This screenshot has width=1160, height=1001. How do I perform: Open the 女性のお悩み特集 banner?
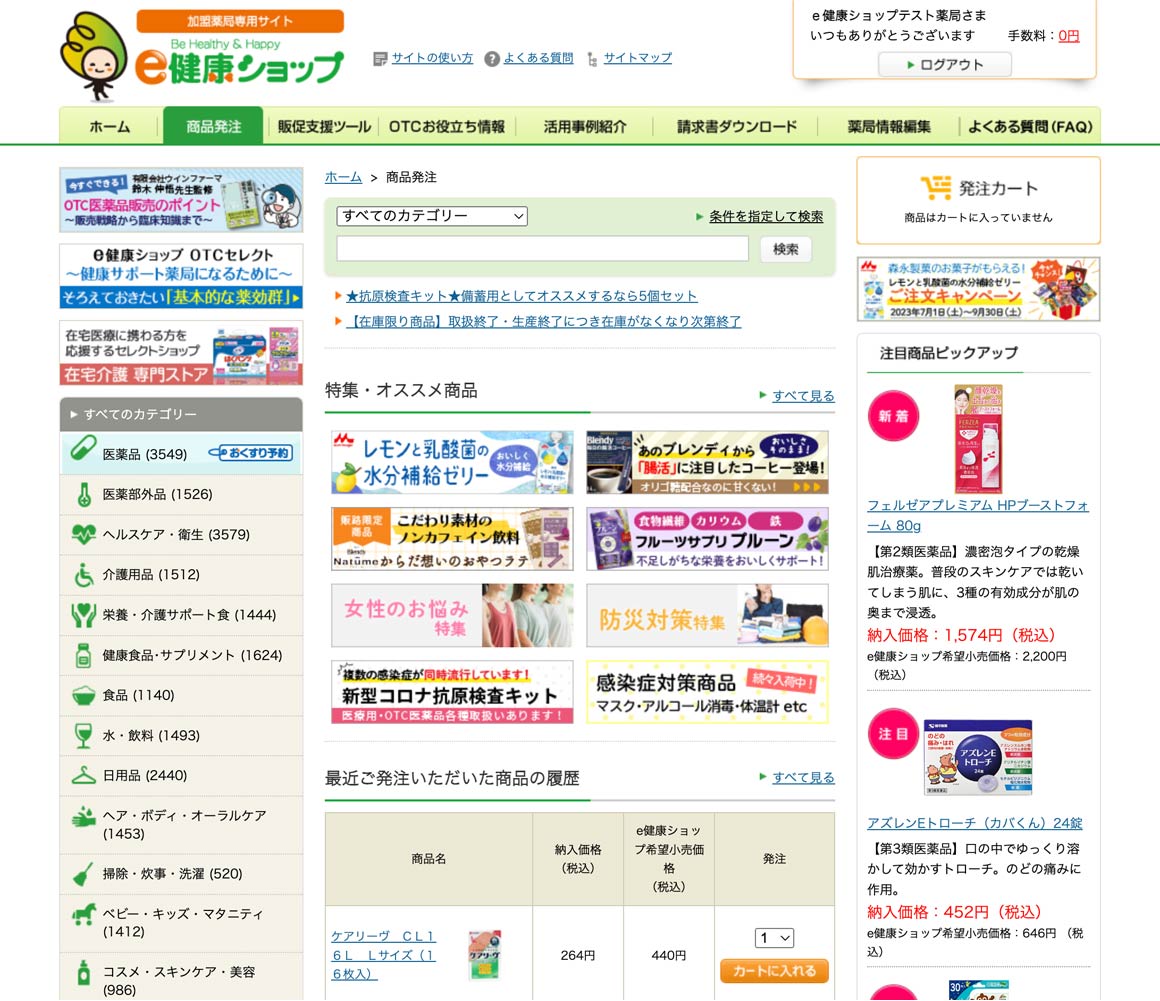[x=452, y=616]
